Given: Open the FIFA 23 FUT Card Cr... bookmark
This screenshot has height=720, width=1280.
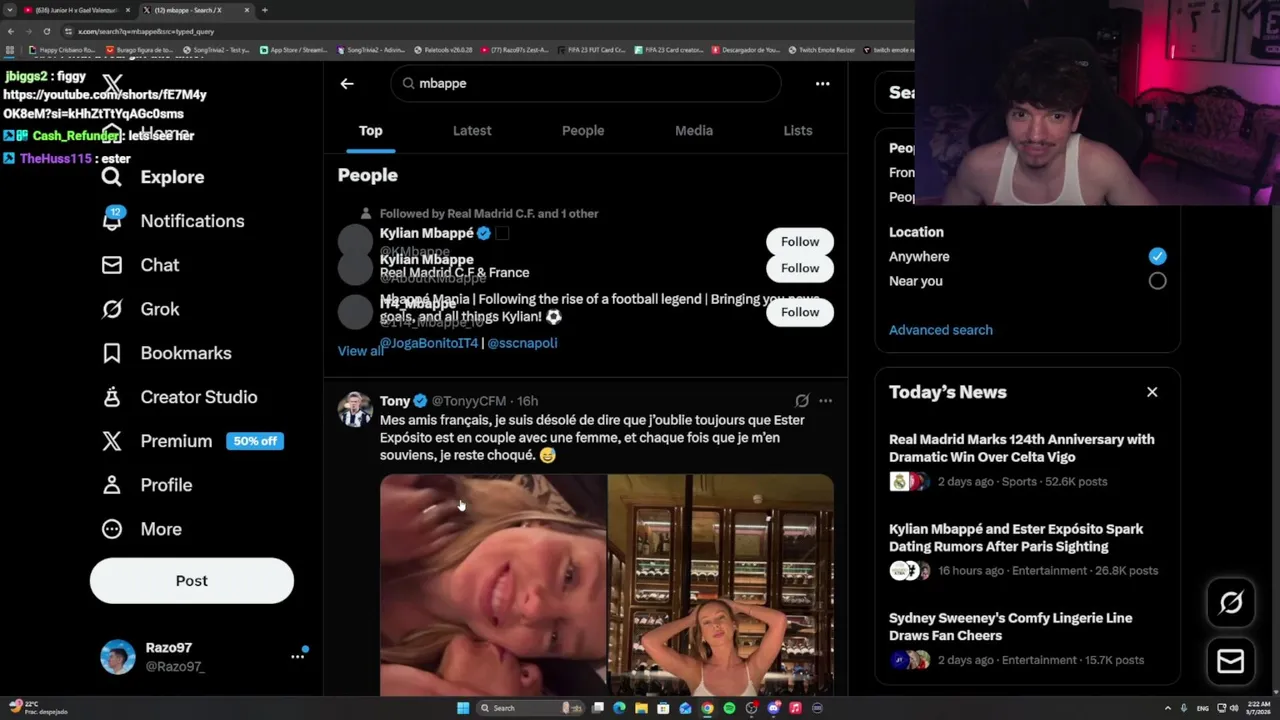Looking at the screenshot, I should pyautogui.click(x=593, y=50).
